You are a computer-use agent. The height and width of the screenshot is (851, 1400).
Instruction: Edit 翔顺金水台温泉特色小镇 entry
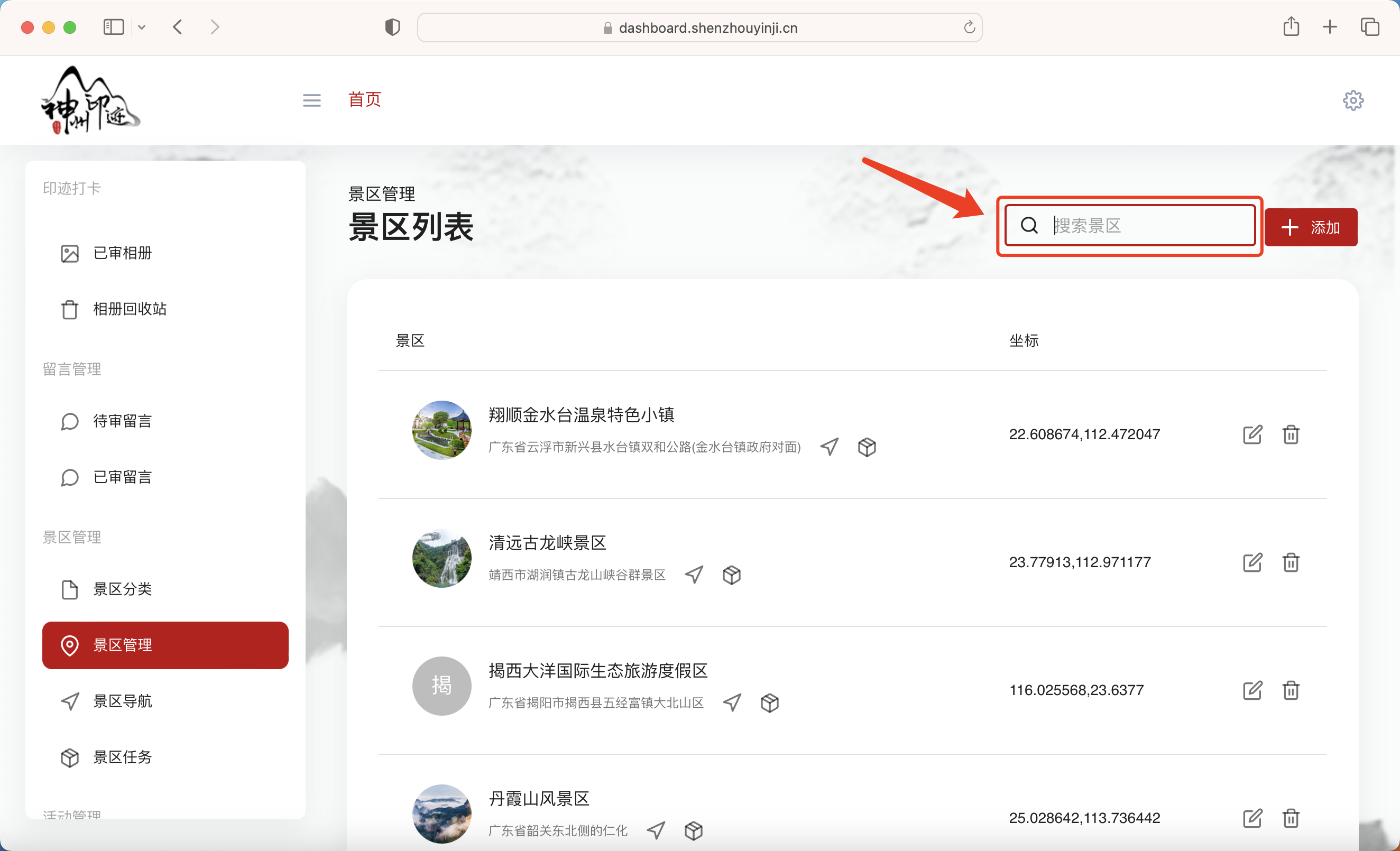point(1252,434)
